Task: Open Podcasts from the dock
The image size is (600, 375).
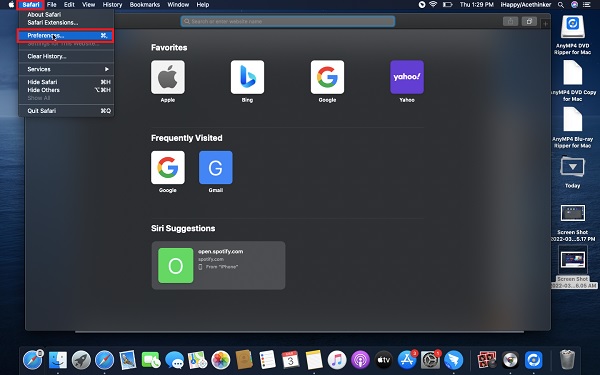Action: [x=360, y=360]
